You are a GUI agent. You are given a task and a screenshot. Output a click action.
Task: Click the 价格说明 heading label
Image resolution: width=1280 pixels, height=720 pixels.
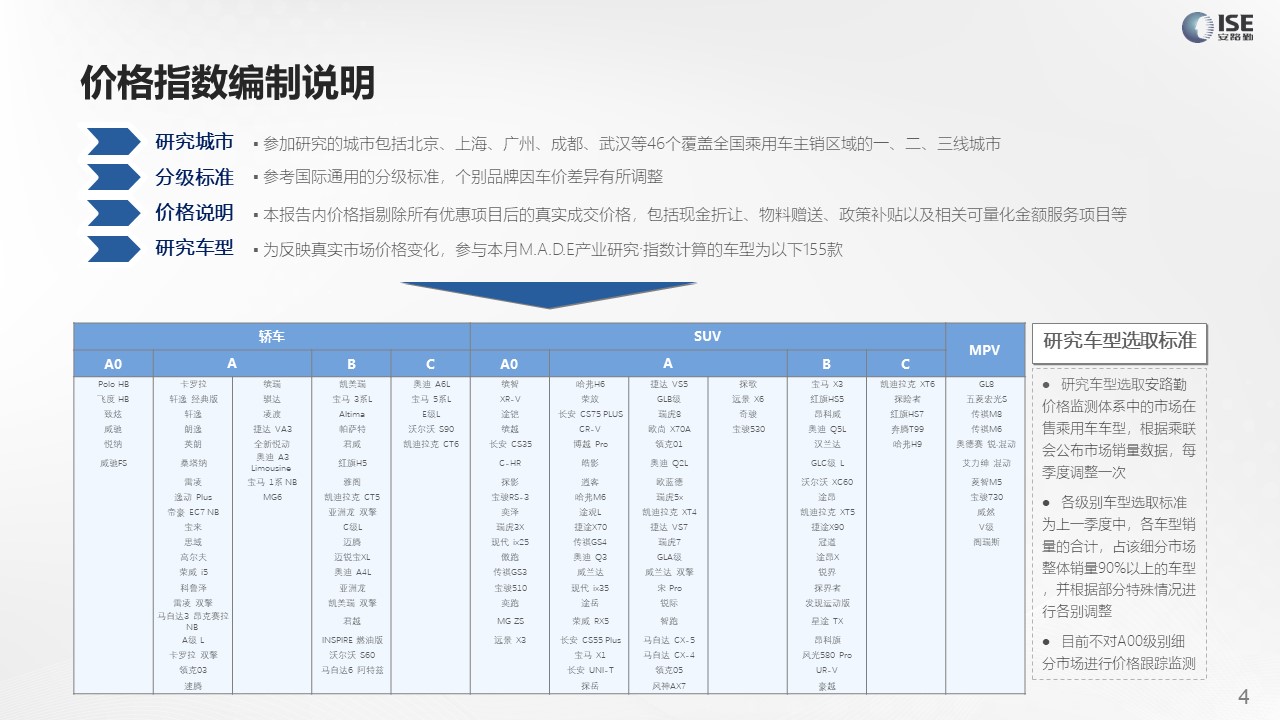pyautogui.click(x=194, y=213)
